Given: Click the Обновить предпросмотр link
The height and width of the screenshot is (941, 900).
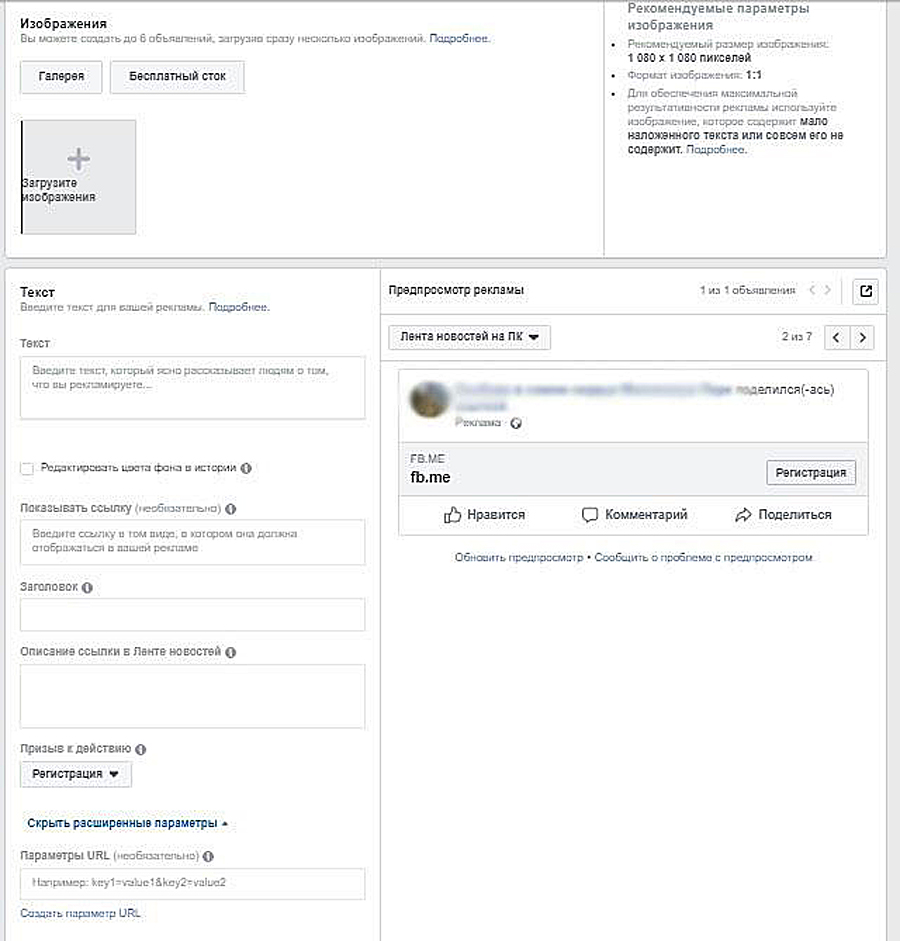Looking at the screenshot, I should 518,557.
